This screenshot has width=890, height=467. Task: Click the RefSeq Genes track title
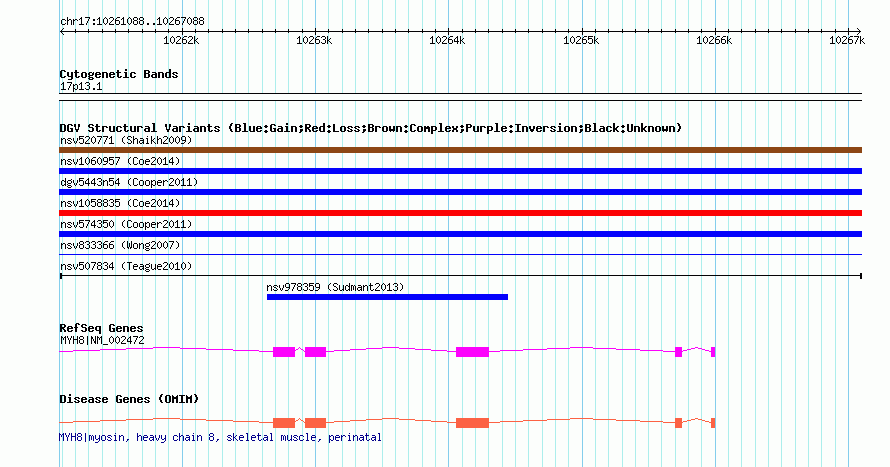pyautogui.click(x=101, y=328)
